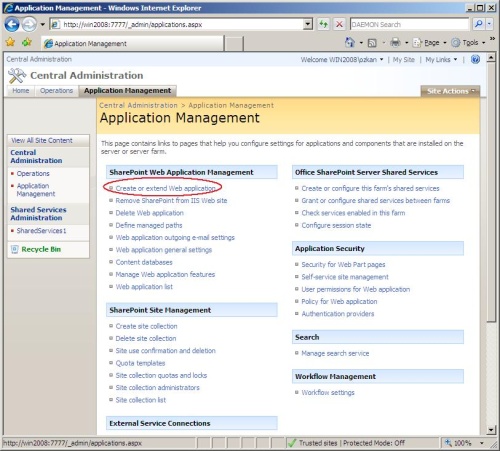The height and width of the screenshot is (451, 500).
Task: Open Operations in the left sidebar
Action: click(33, 173)
